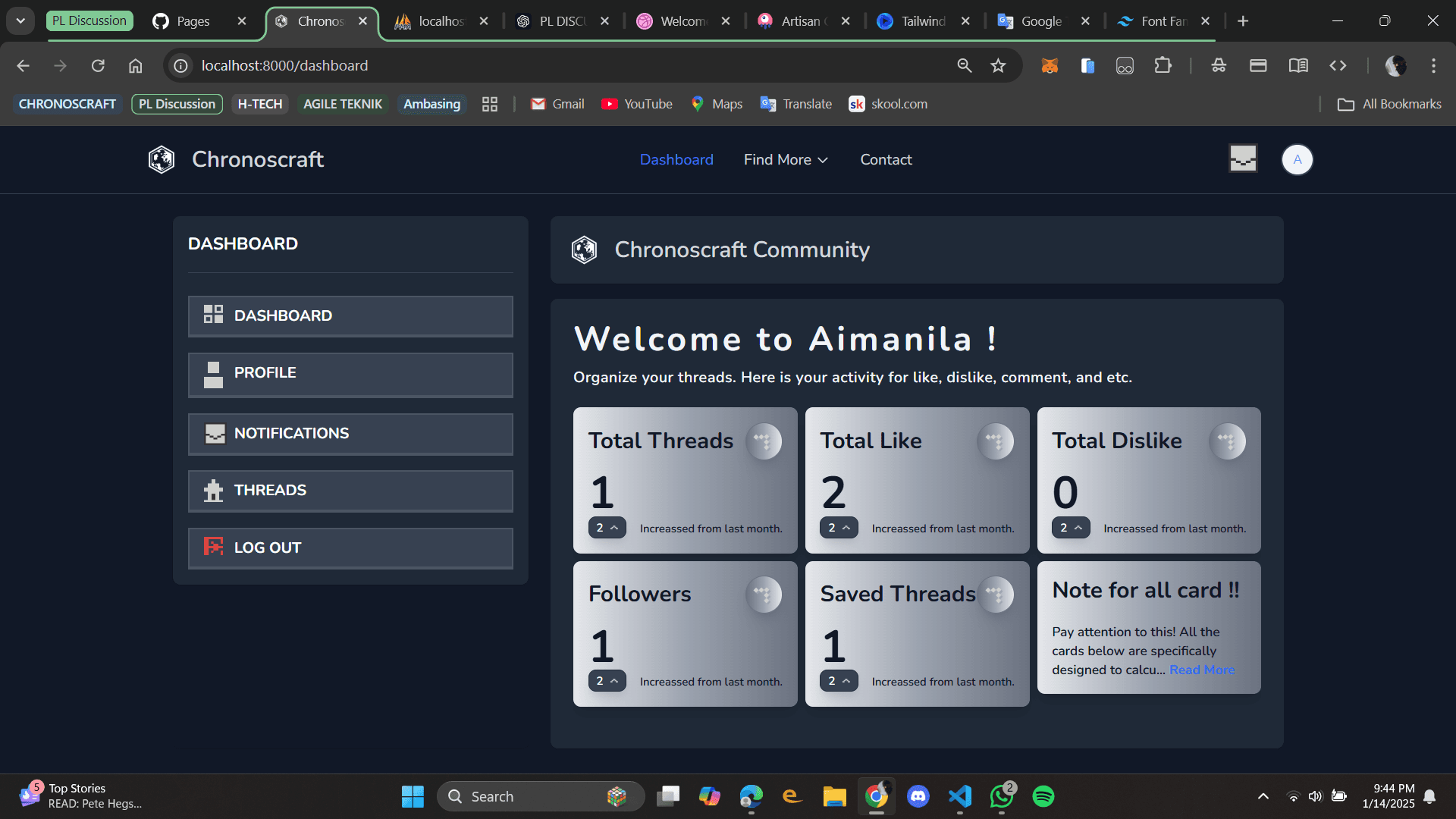The height and width of the screenshot is (819, 1456).
Task: Click the round icon on Total Dislike card
Action: 1227,441
